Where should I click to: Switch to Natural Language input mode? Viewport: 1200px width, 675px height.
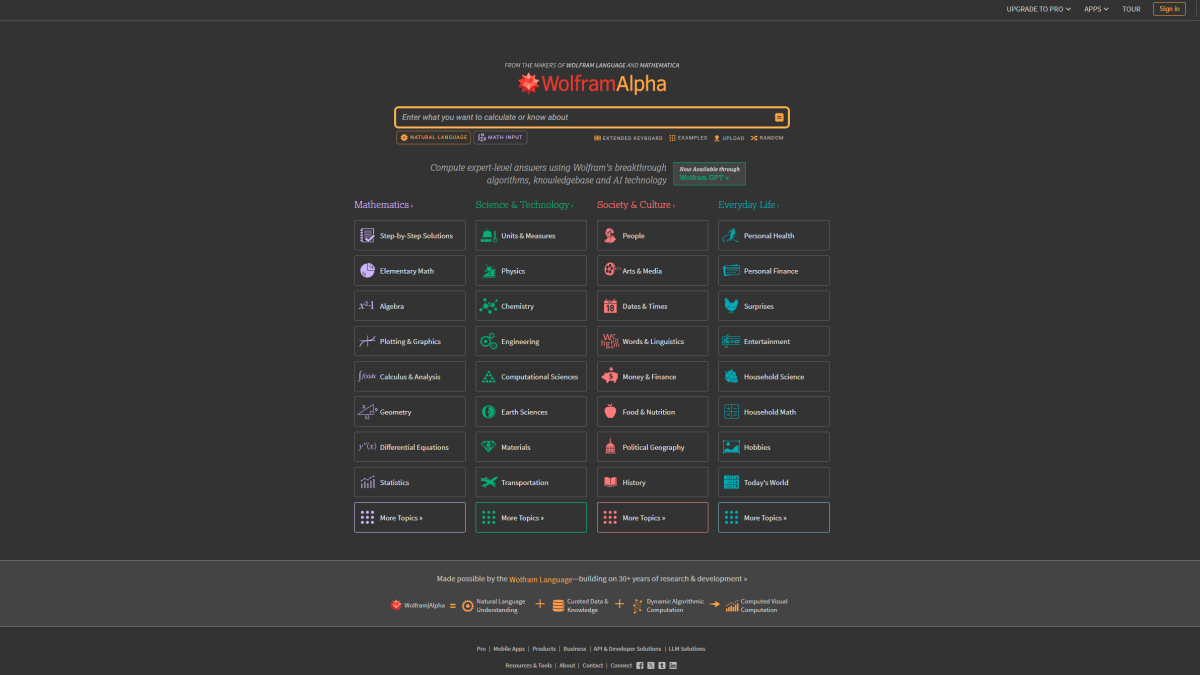click(x=433, y=138)
